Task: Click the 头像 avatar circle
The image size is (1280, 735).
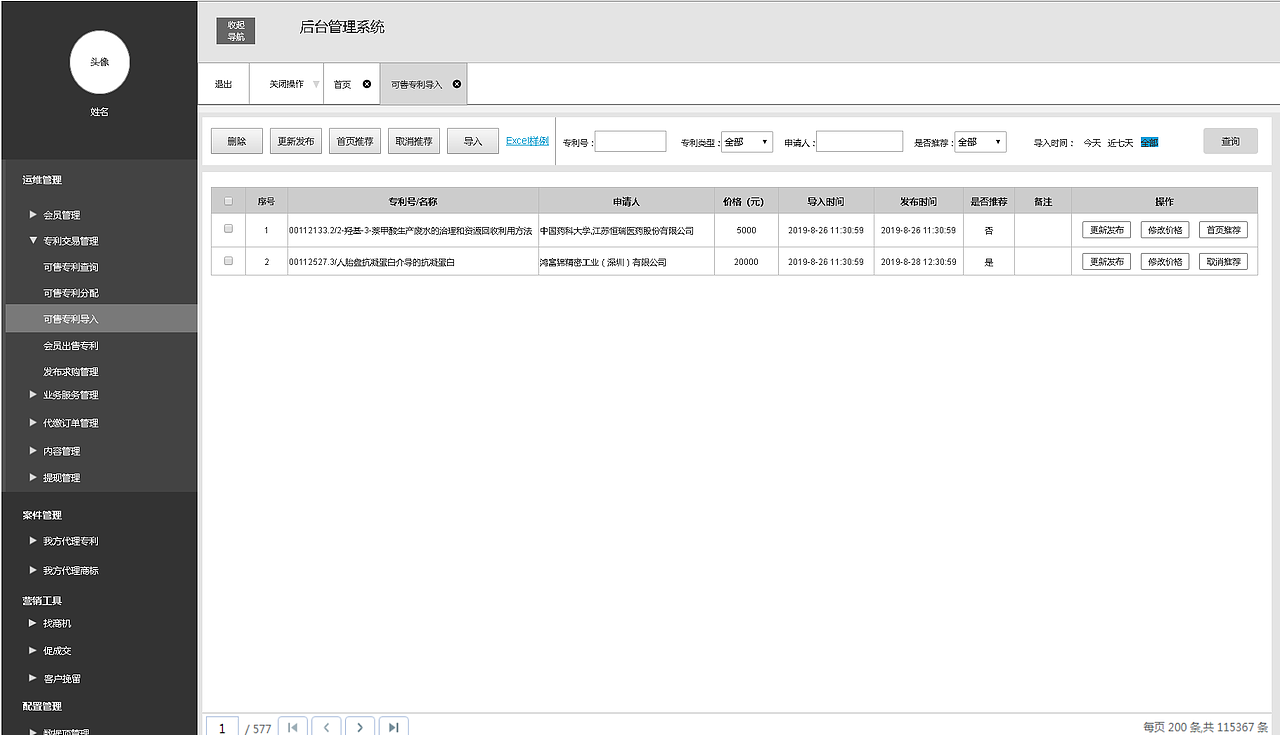Action: (x=99, y=62)
